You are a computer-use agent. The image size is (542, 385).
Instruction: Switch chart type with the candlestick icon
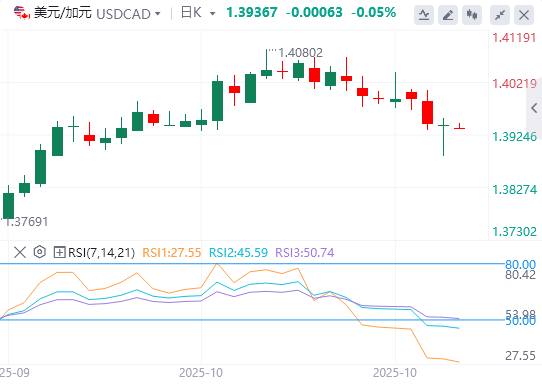[x=472, y=15]
